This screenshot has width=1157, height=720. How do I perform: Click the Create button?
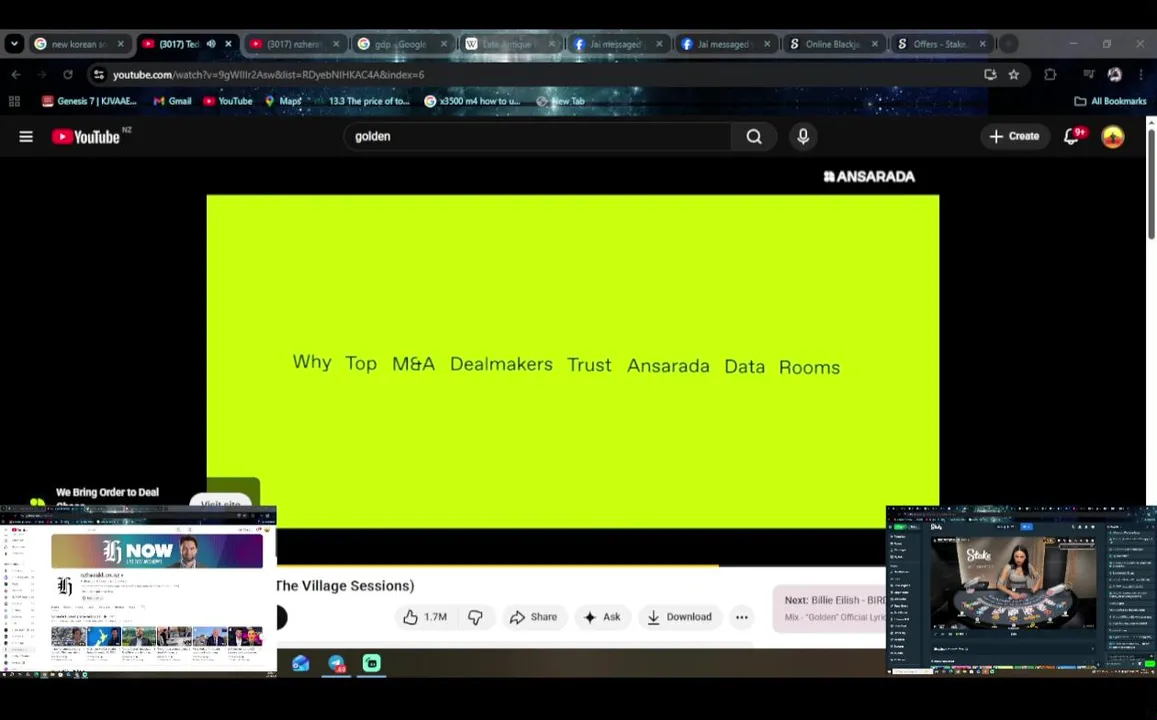pos(1015,136)
